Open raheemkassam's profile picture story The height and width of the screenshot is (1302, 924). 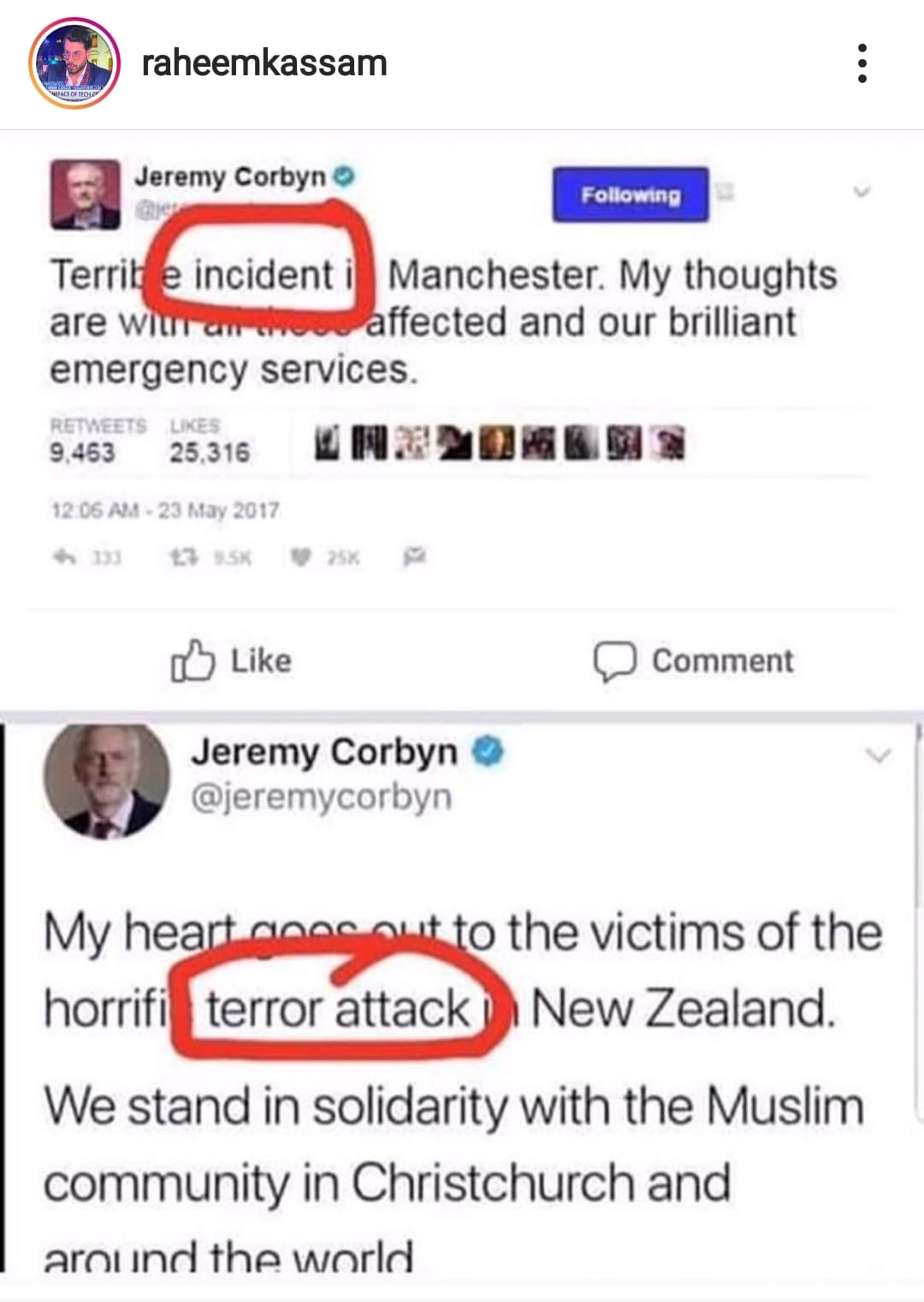(74, 65)
